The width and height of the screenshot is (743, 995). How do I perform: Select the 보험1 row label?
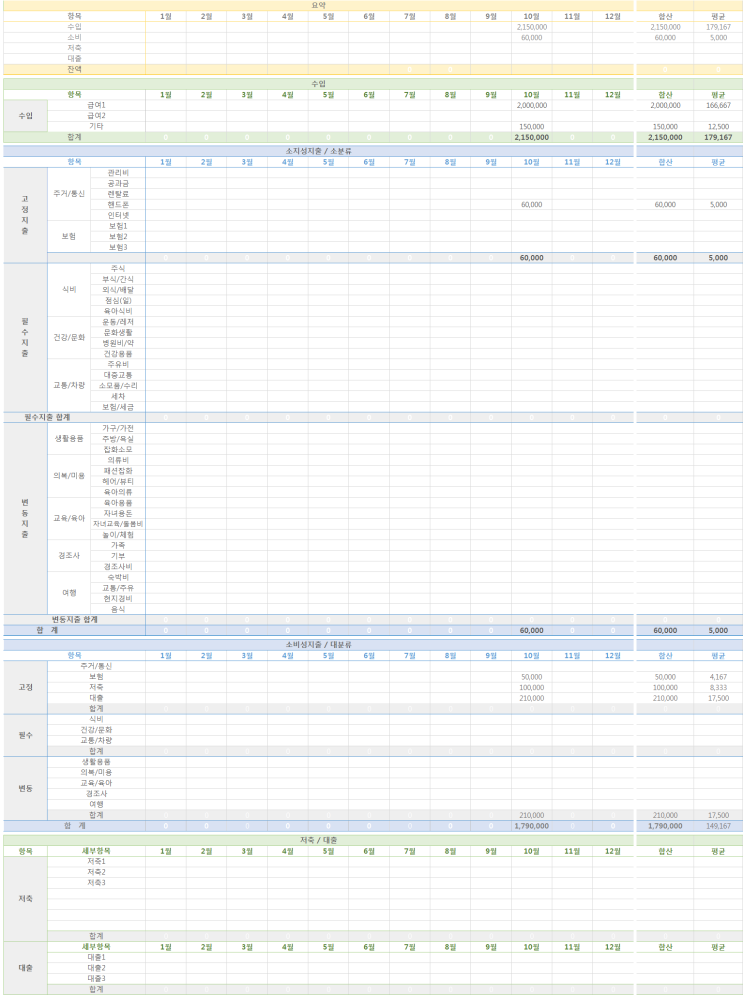pyautogui.click(x=118, y=226)
